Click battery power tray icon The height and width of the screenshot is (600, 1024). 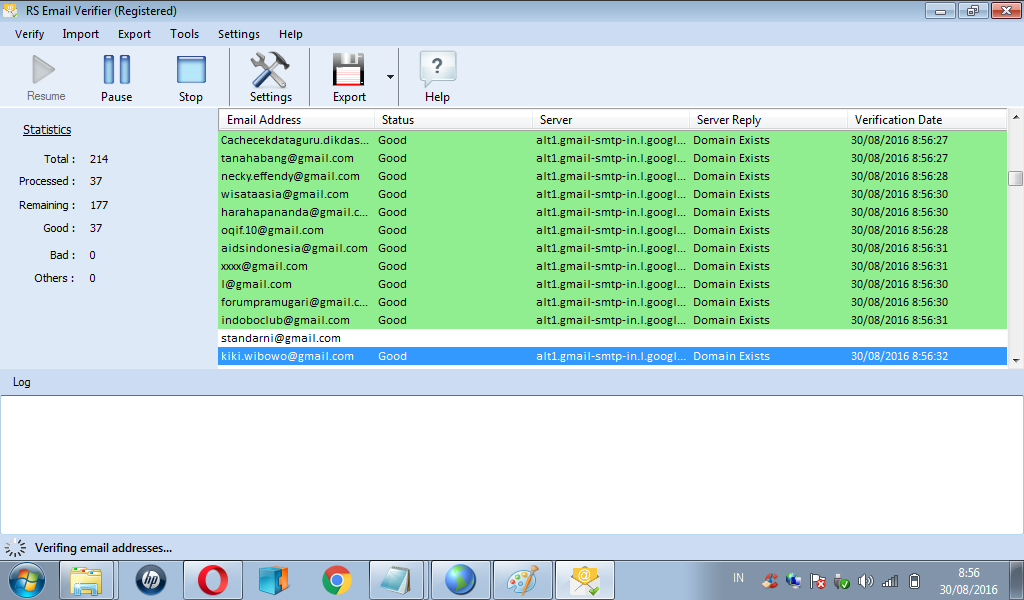[x=914, y=580]
